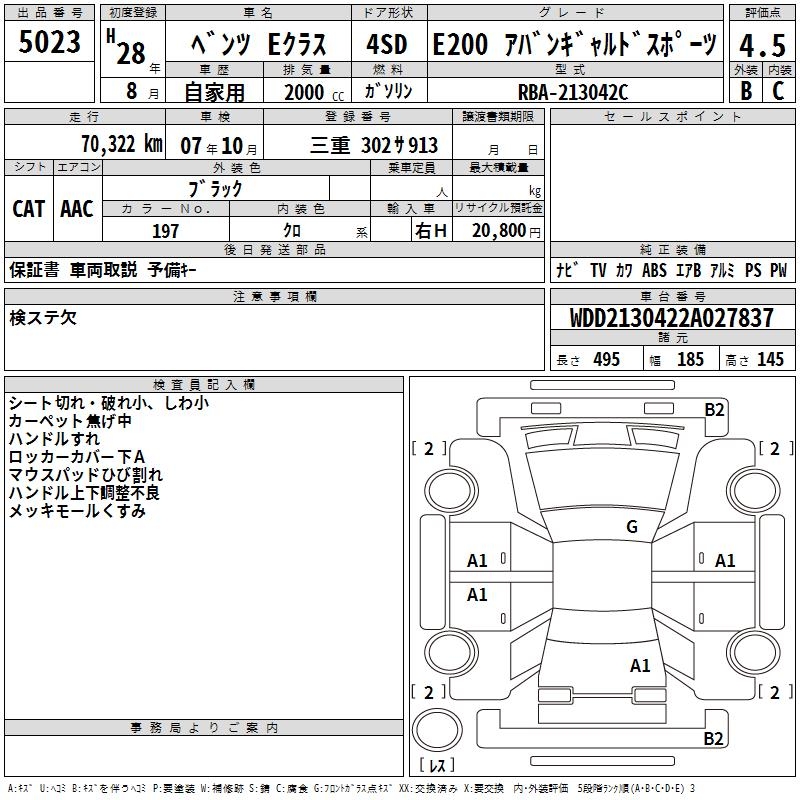This screenshot has width=800, height=800.
Task: Click the spare tire circle above レス
Action: 437,730
